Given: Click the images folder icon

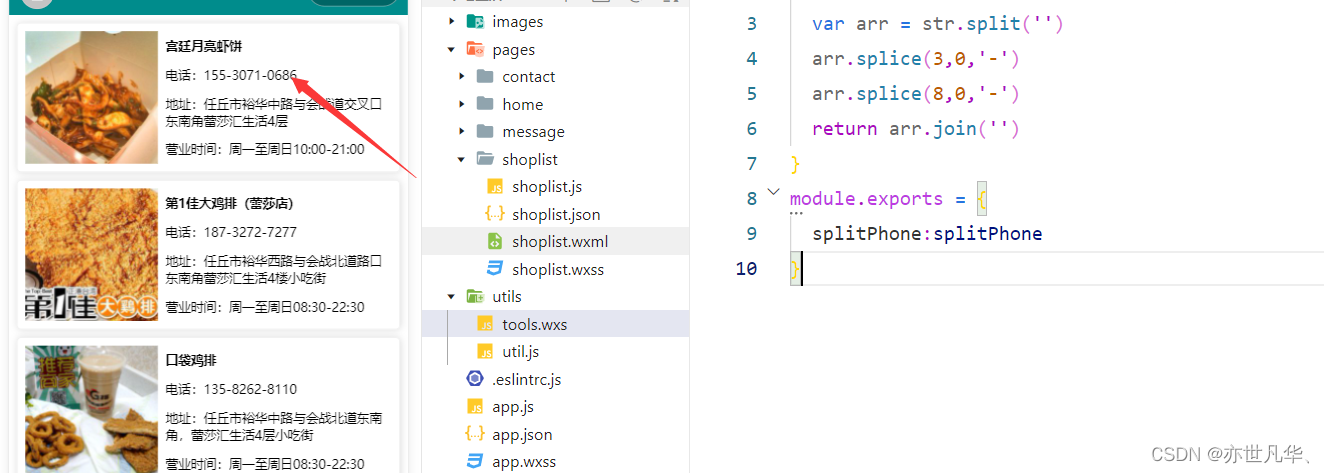Looking at the screenshot, I should point(475,21).
